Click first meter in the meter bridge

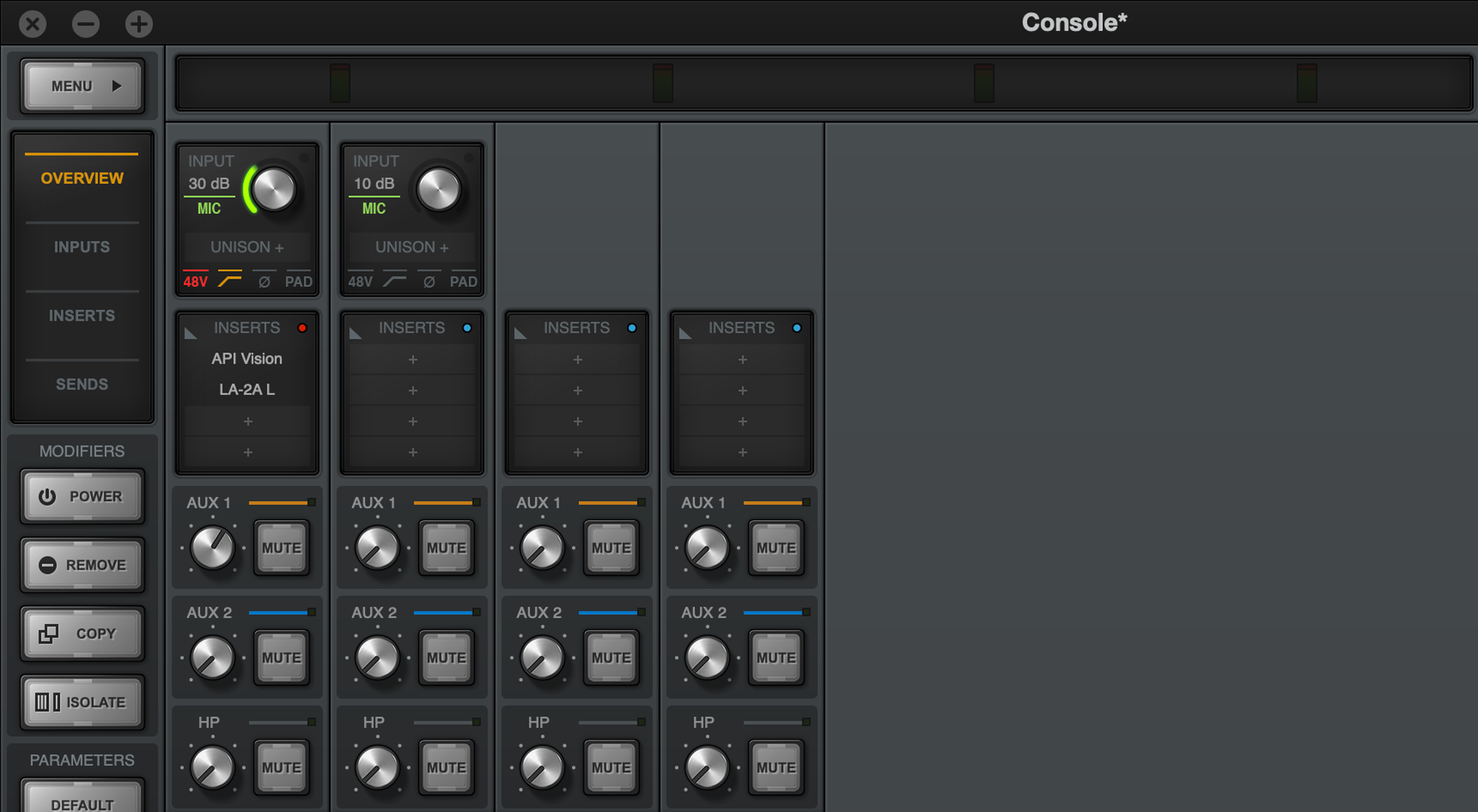tap(340, 83)
